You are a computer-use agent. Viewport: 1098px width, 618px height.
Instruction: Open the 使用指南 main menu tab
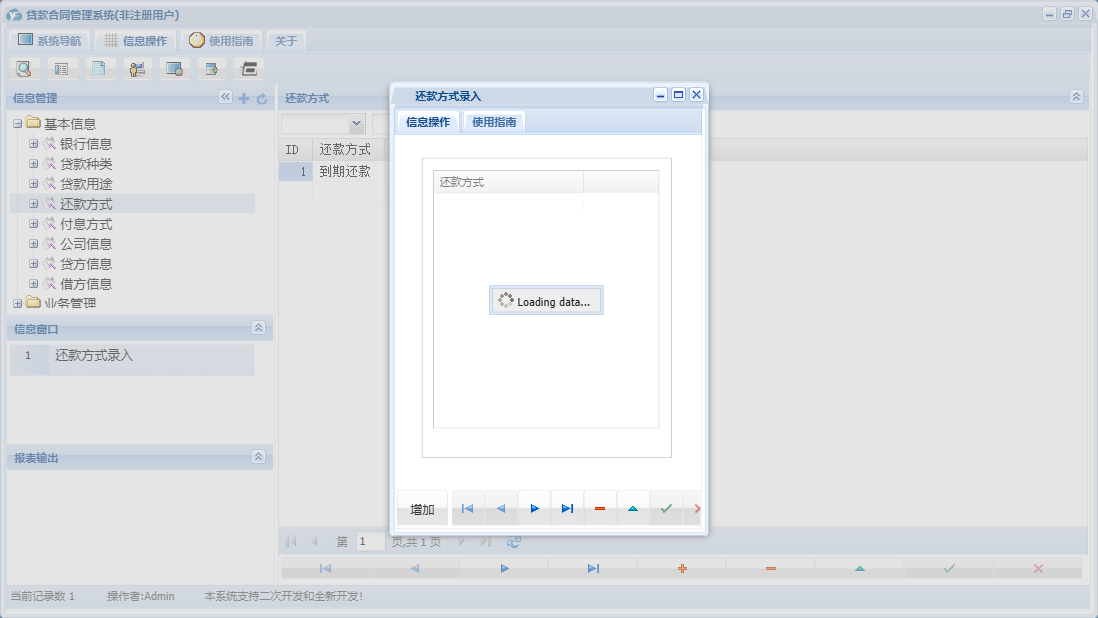tap(221, 41)
